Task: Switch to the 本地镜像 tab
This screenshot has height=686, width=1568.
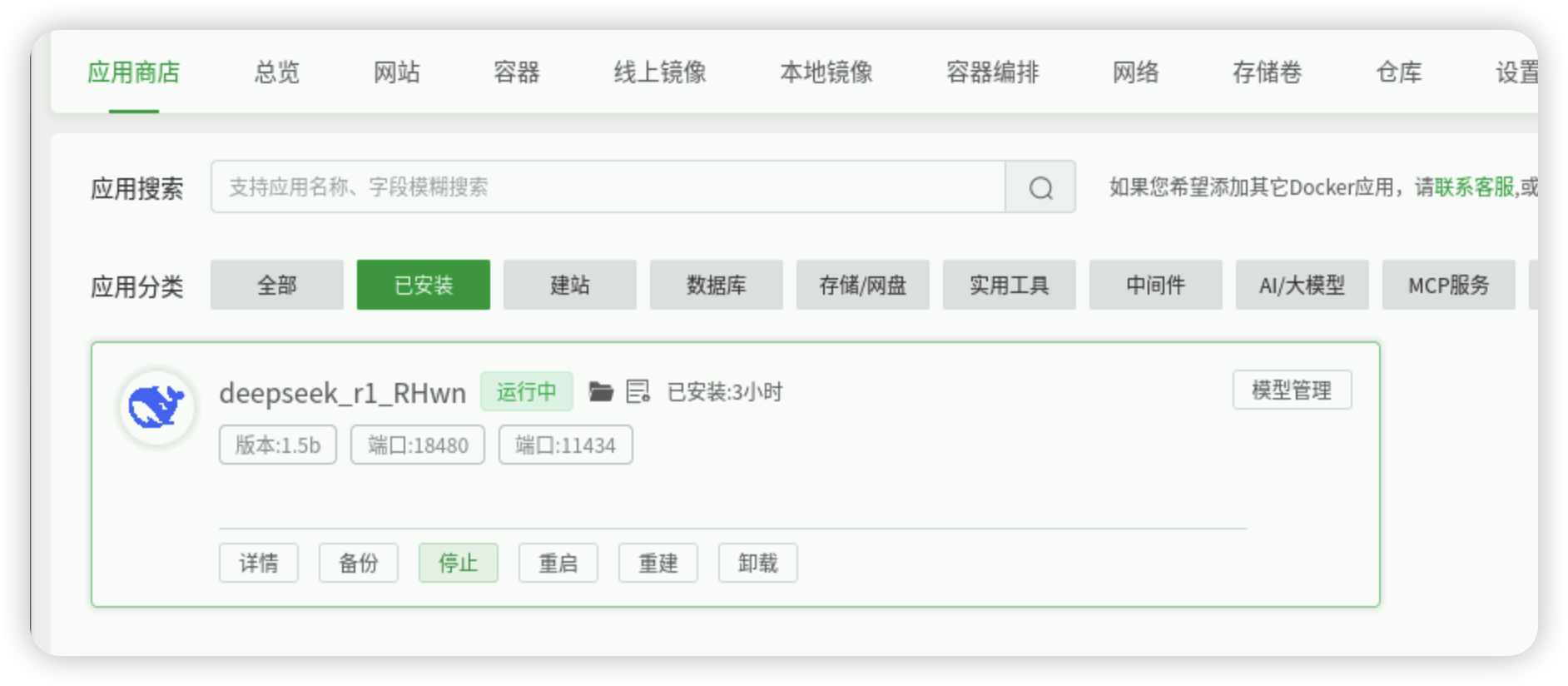Action: pyautogui.click(x=826, y=73)
